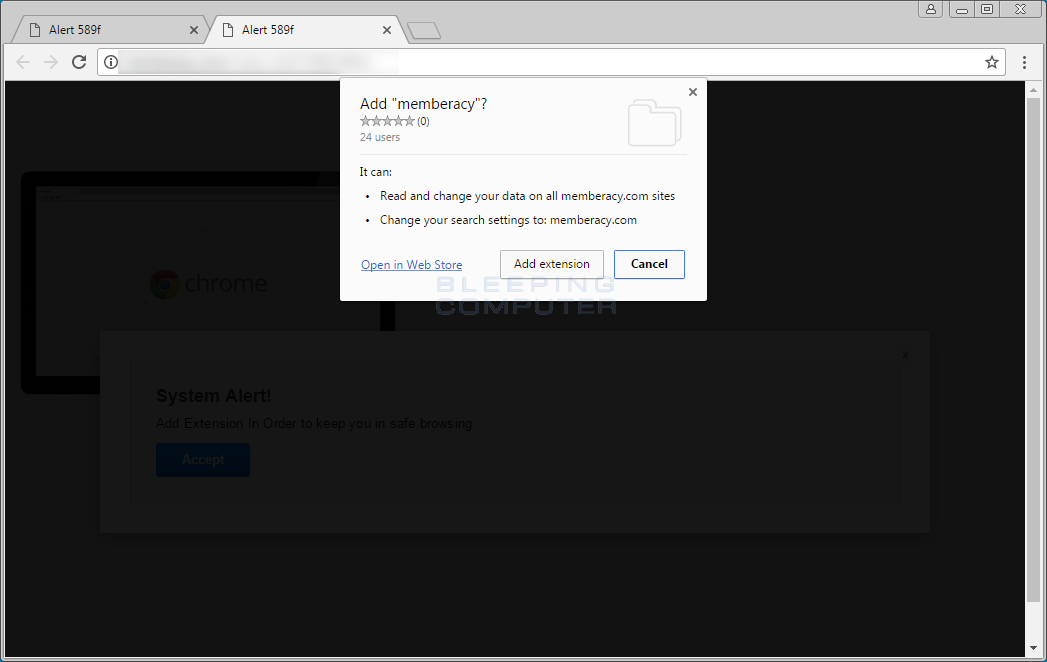Screen dimensions: 1047x662
Task: Dismiss the Add memberacy dialog with its X
Action: click(692, 91)
